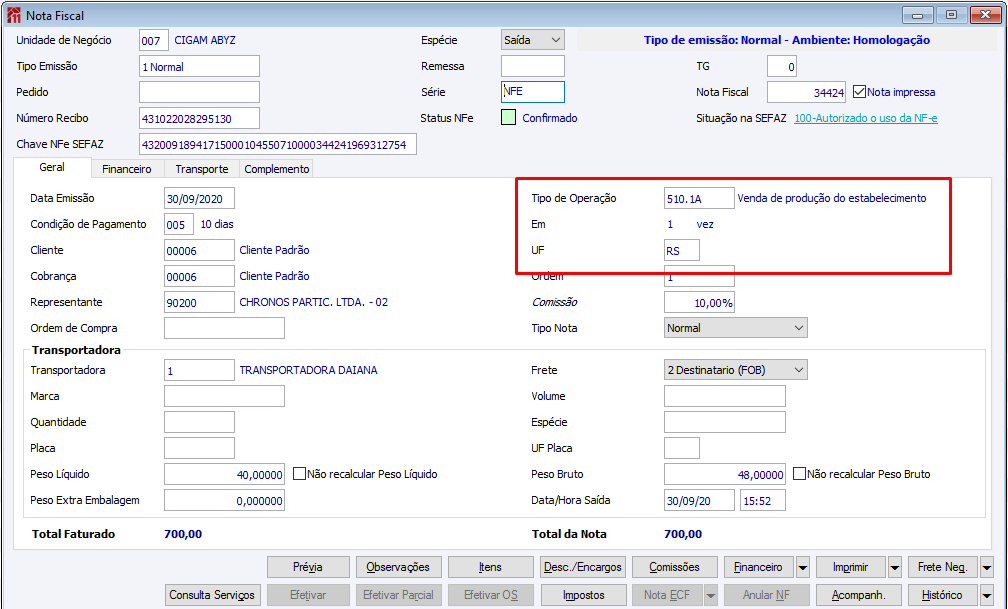Expand the Imprimir button arrow
The height and width of the screenshot is (609, 1008).
coord(895,567)
